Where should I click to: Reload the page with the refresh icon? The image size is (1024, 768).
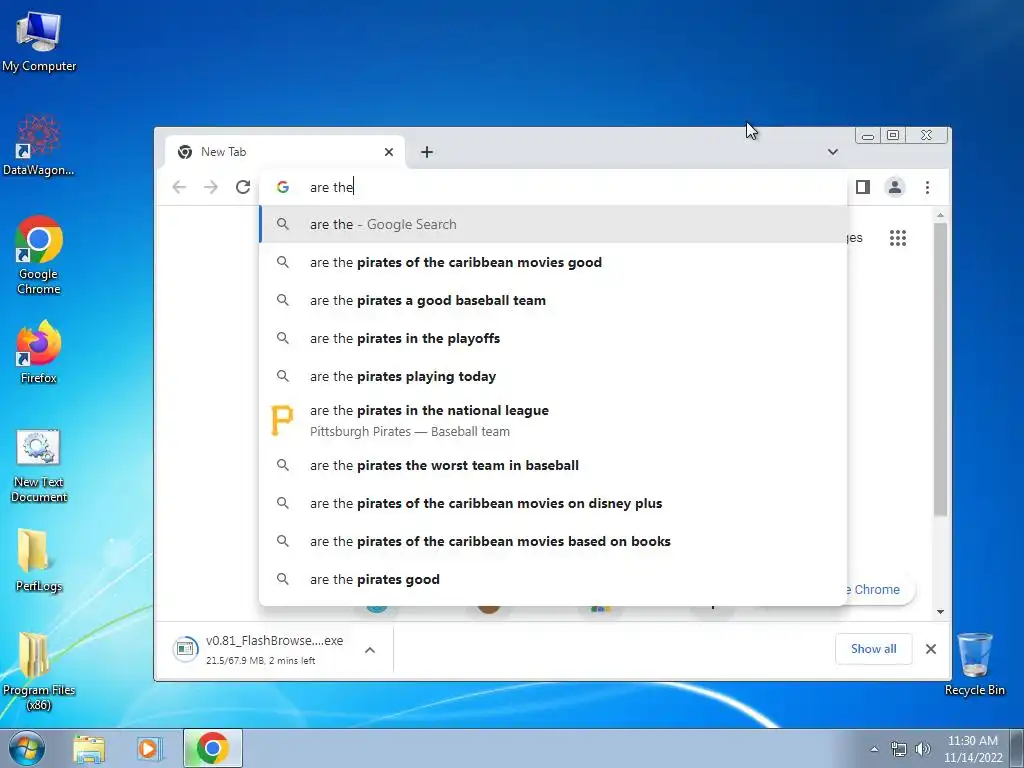[243, 187]
